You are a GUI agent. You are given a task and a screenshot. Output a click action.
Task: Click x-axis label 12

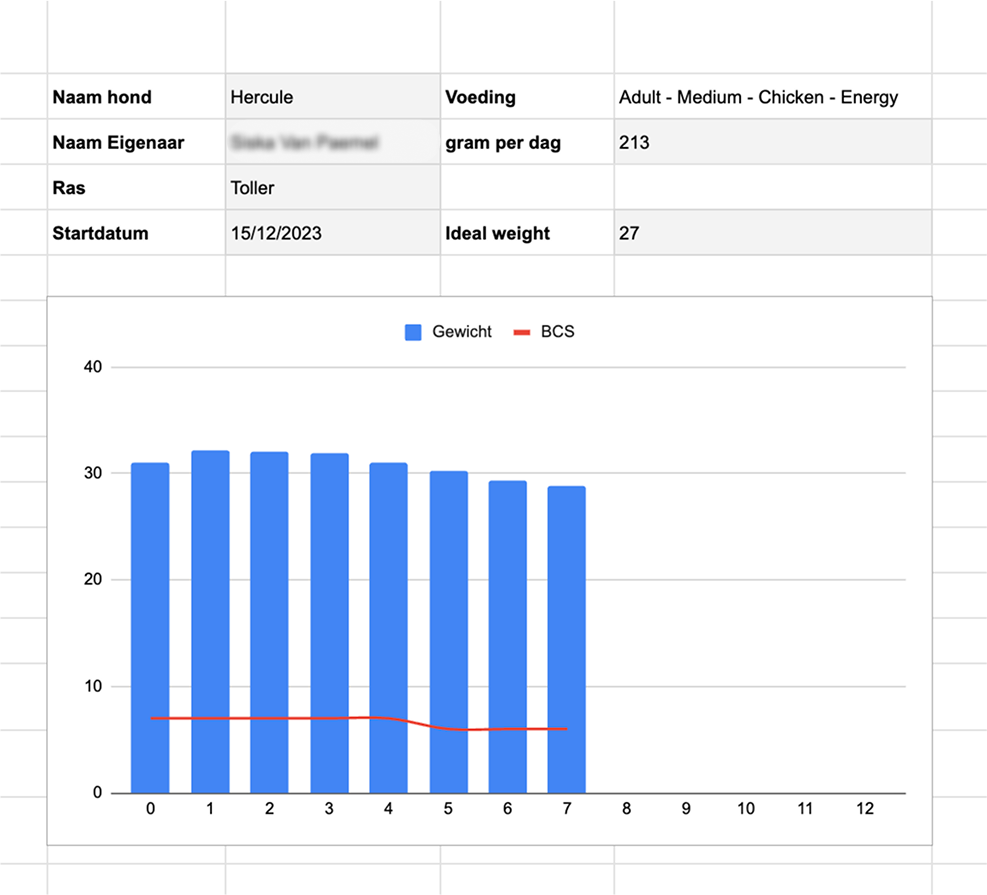[865, 809]
